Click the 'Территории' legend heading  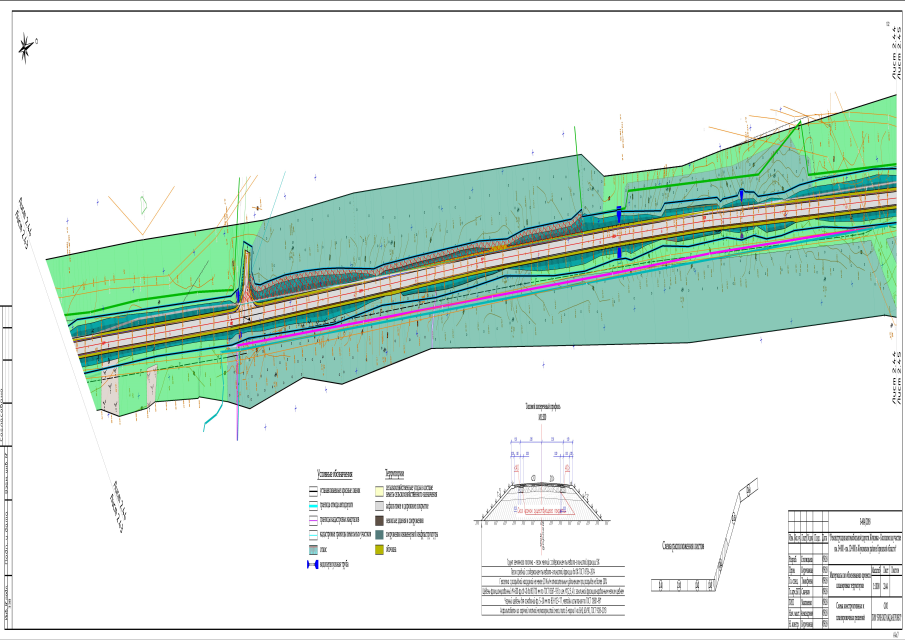[393, 473]
